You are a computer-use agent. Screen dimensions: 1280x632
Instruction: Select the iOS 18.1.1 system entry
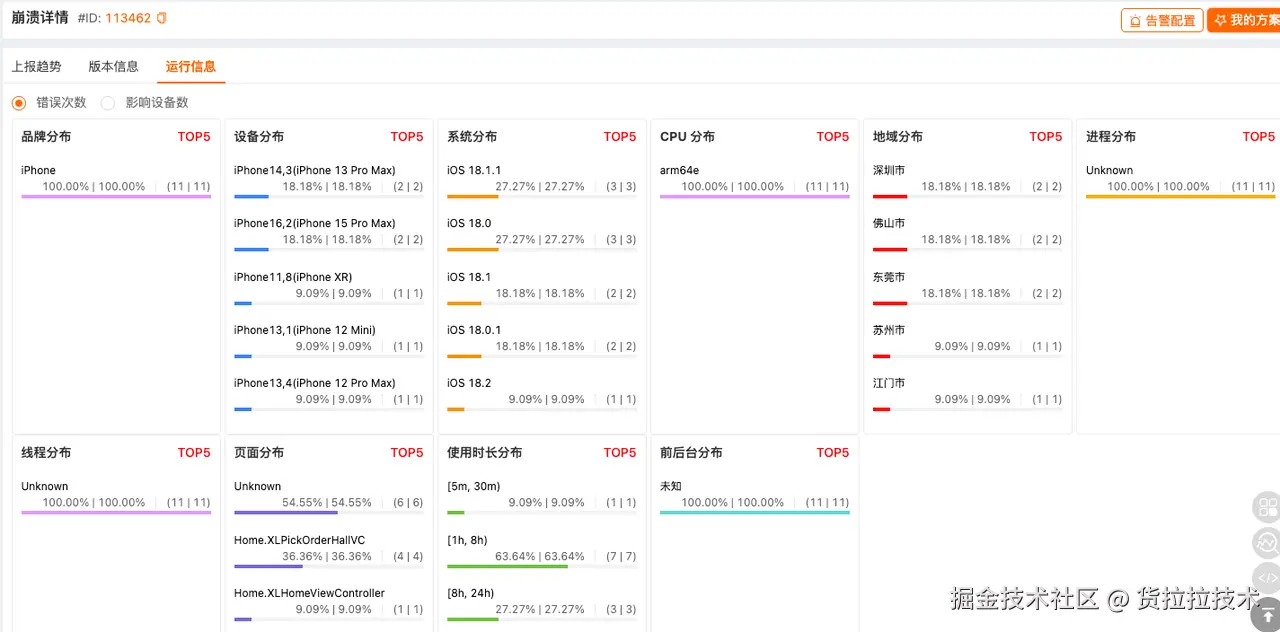point(474,171)
